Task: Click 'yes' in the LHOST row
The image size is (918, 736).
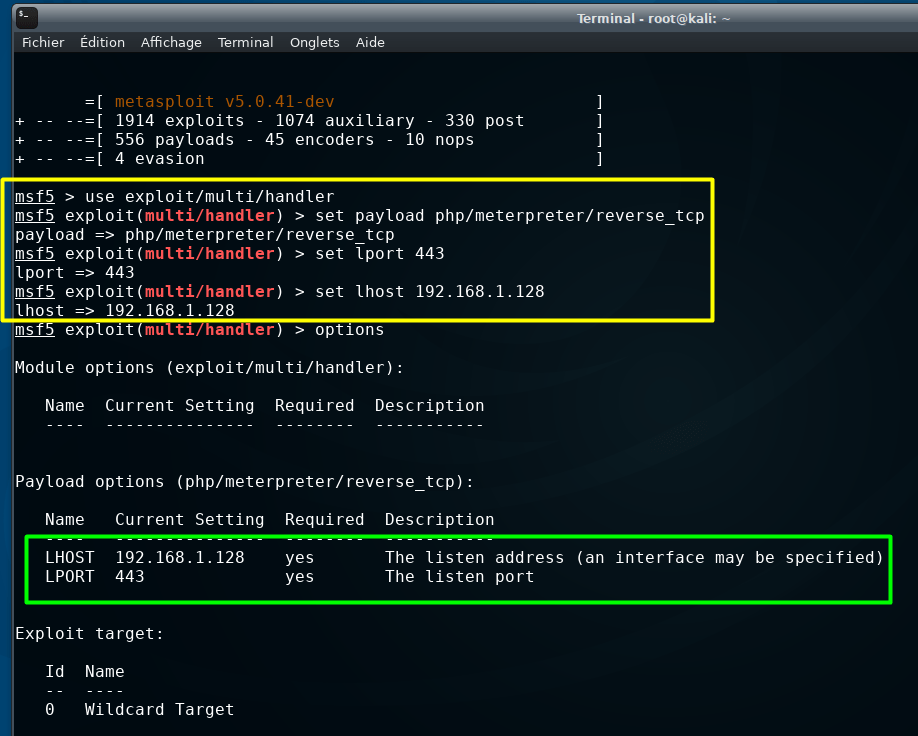Action: pyautogui.click(x=300, y=558)
